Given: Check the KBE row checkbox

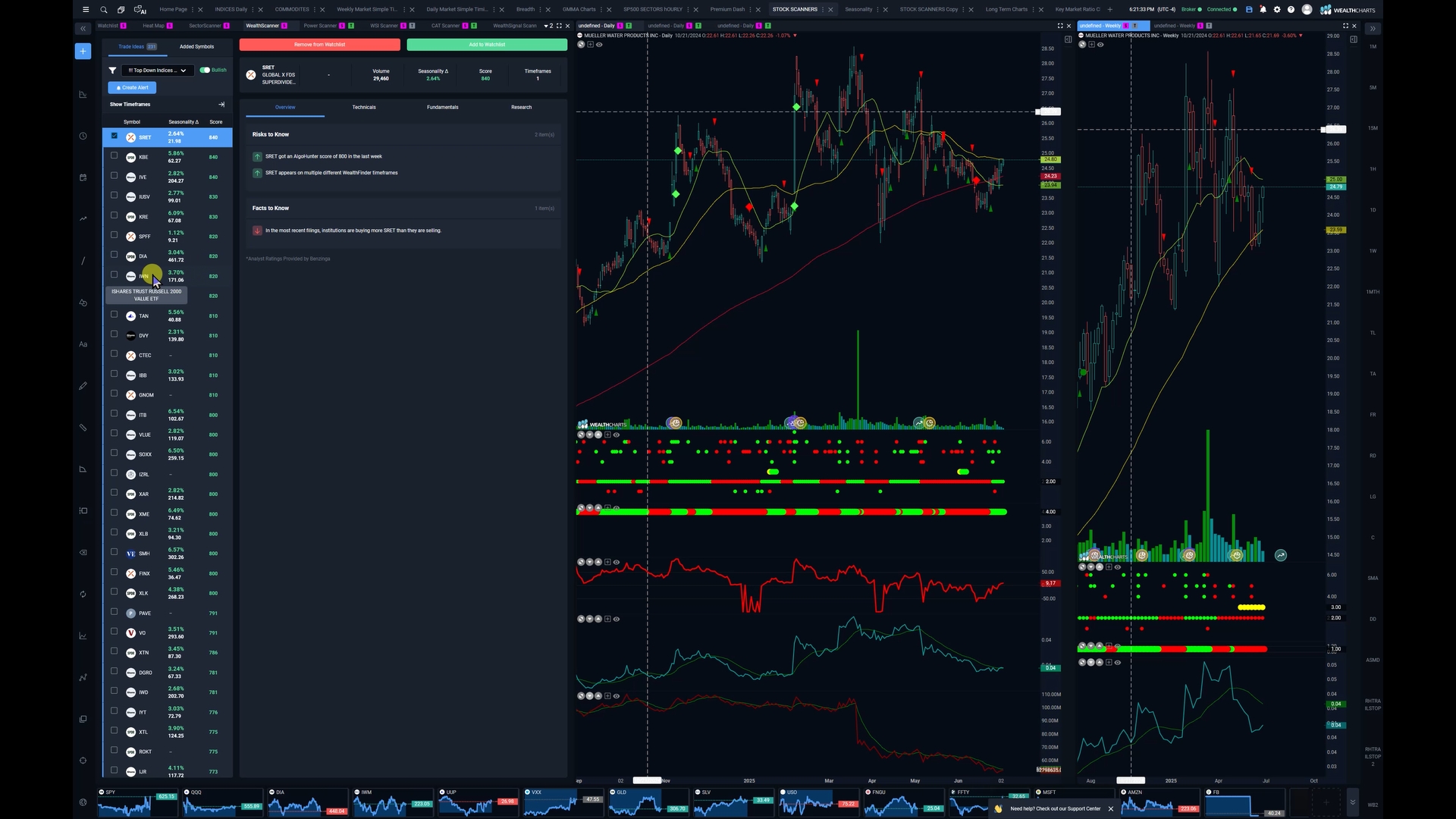Looking at the screenshot, I should click(x=114, y=155).
